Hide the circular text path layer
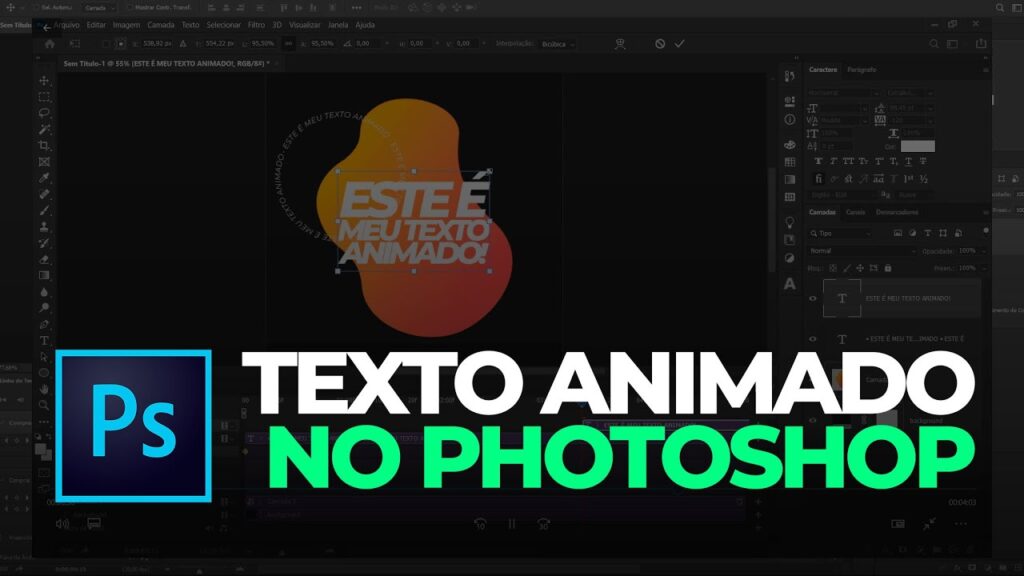Viewport: 1024px width, 576px height. [813, 339]
